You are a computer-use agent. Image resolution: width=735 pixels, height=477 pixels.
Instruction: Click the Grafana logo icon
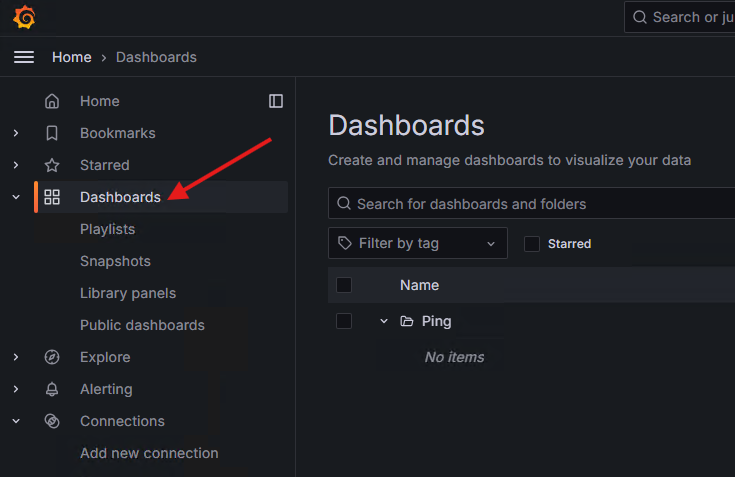[24, 18]
